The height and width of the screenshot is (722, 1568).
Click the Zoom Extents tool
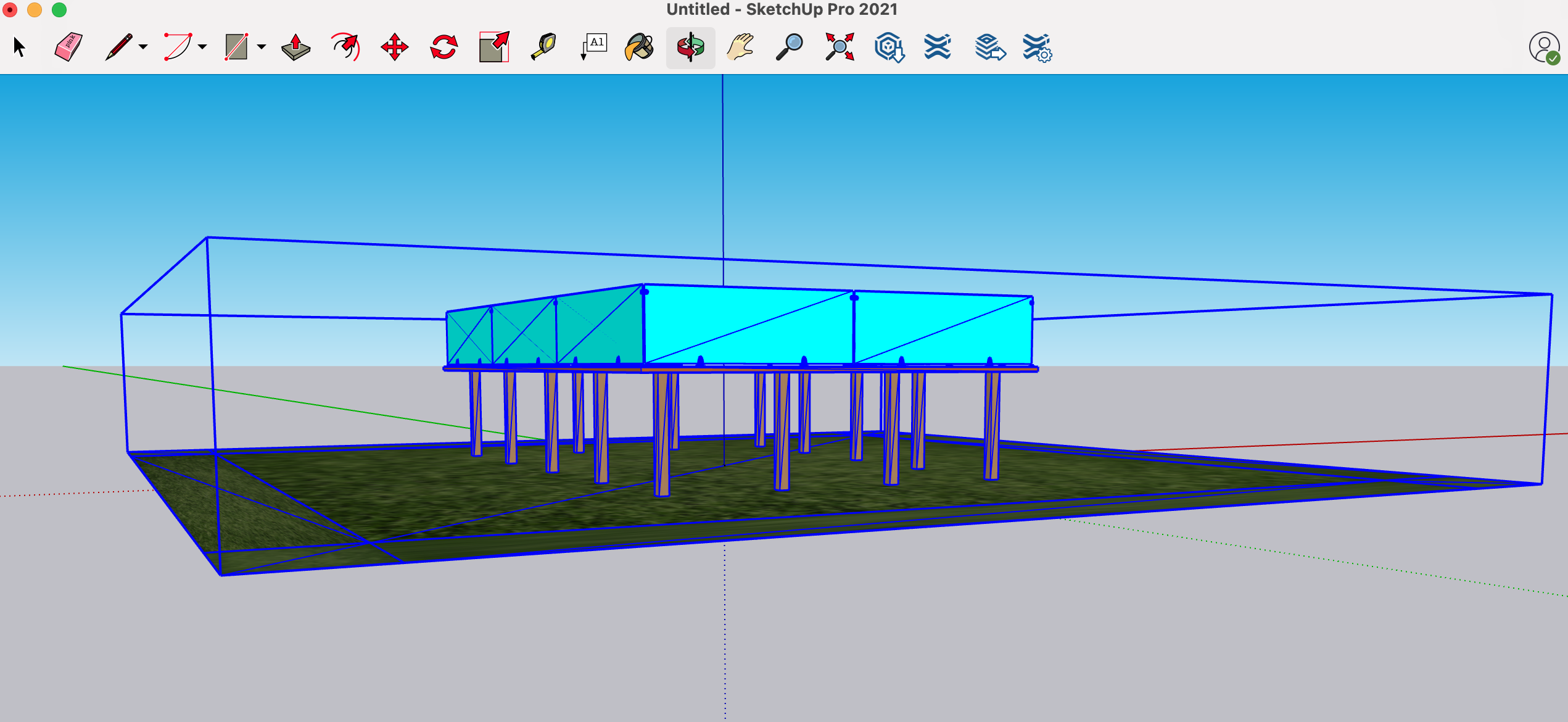point(840,47)
